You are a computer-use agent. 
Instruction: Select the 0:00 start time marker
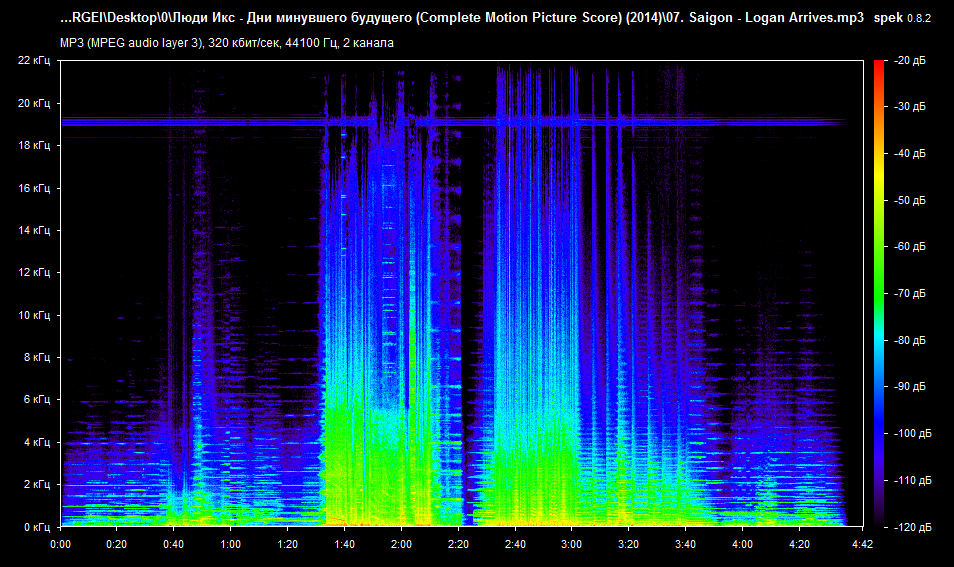coord(60,545)
